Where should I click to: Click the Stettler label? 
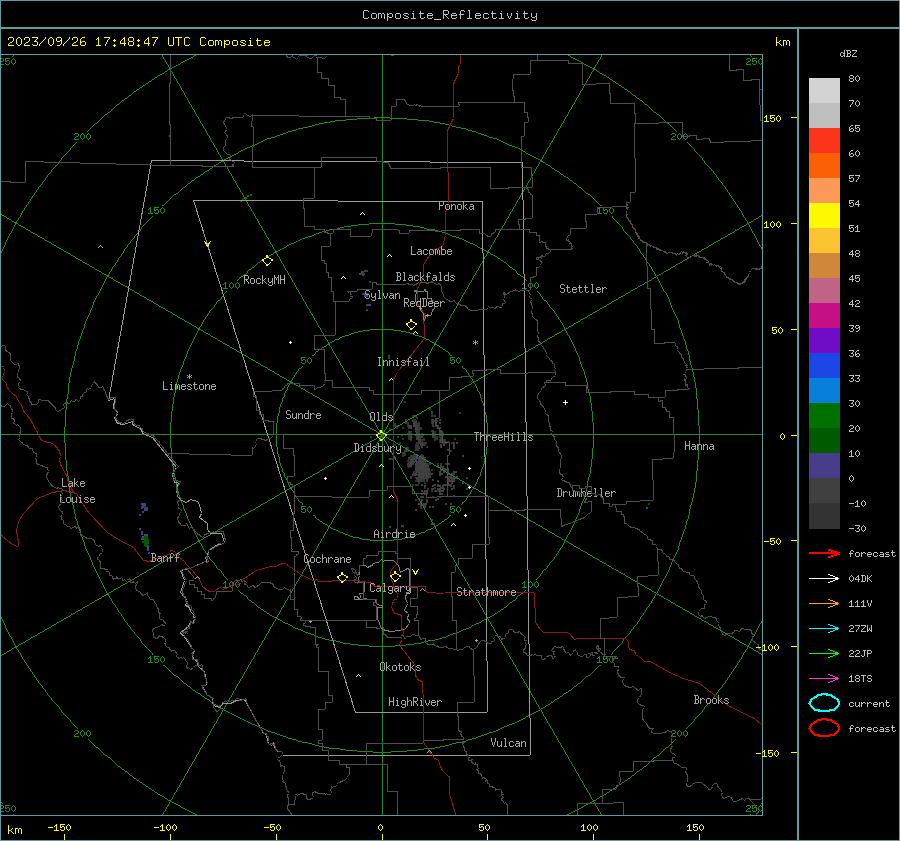click(583, 289)
